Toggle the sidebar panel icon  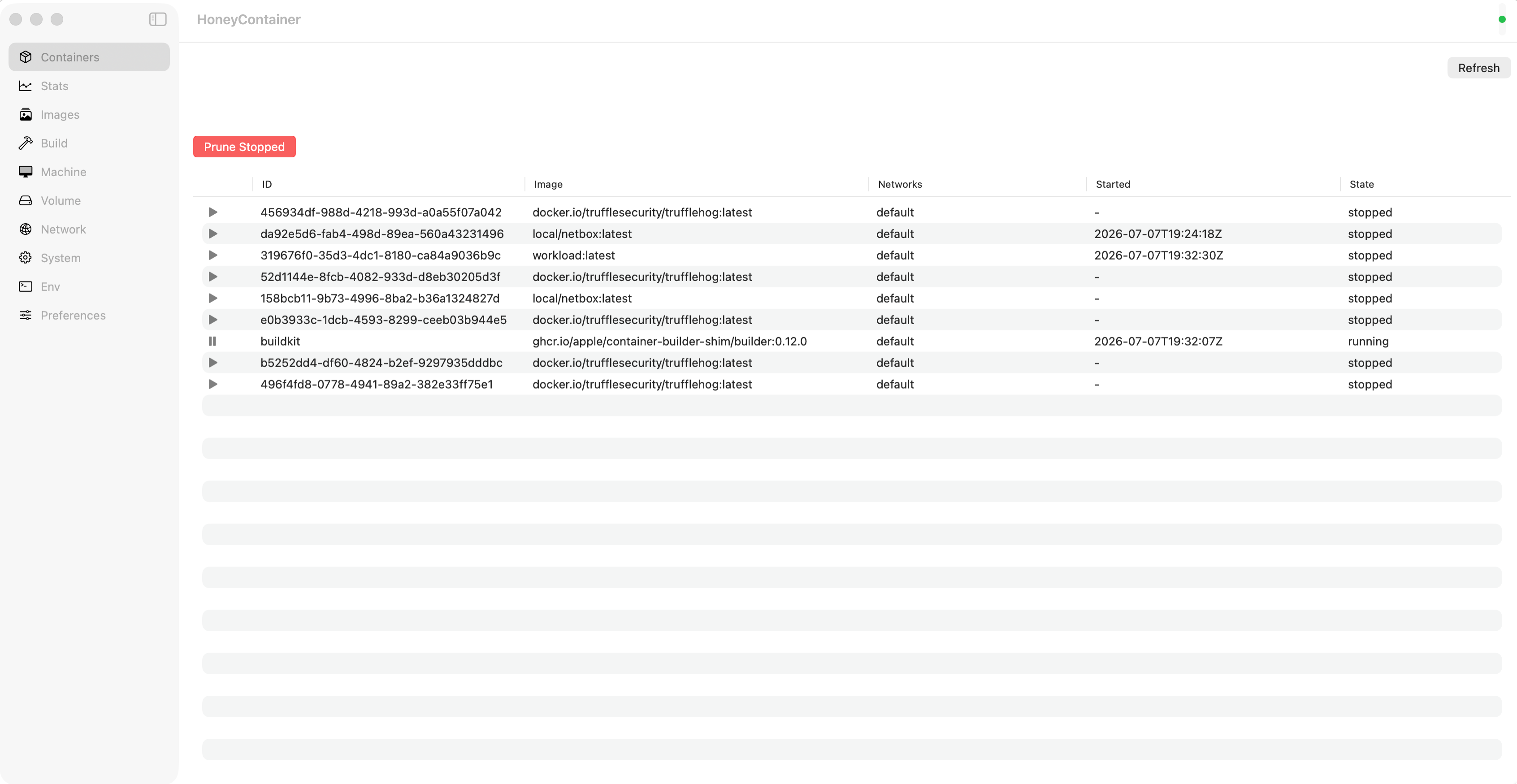click(x=157, y=19)
